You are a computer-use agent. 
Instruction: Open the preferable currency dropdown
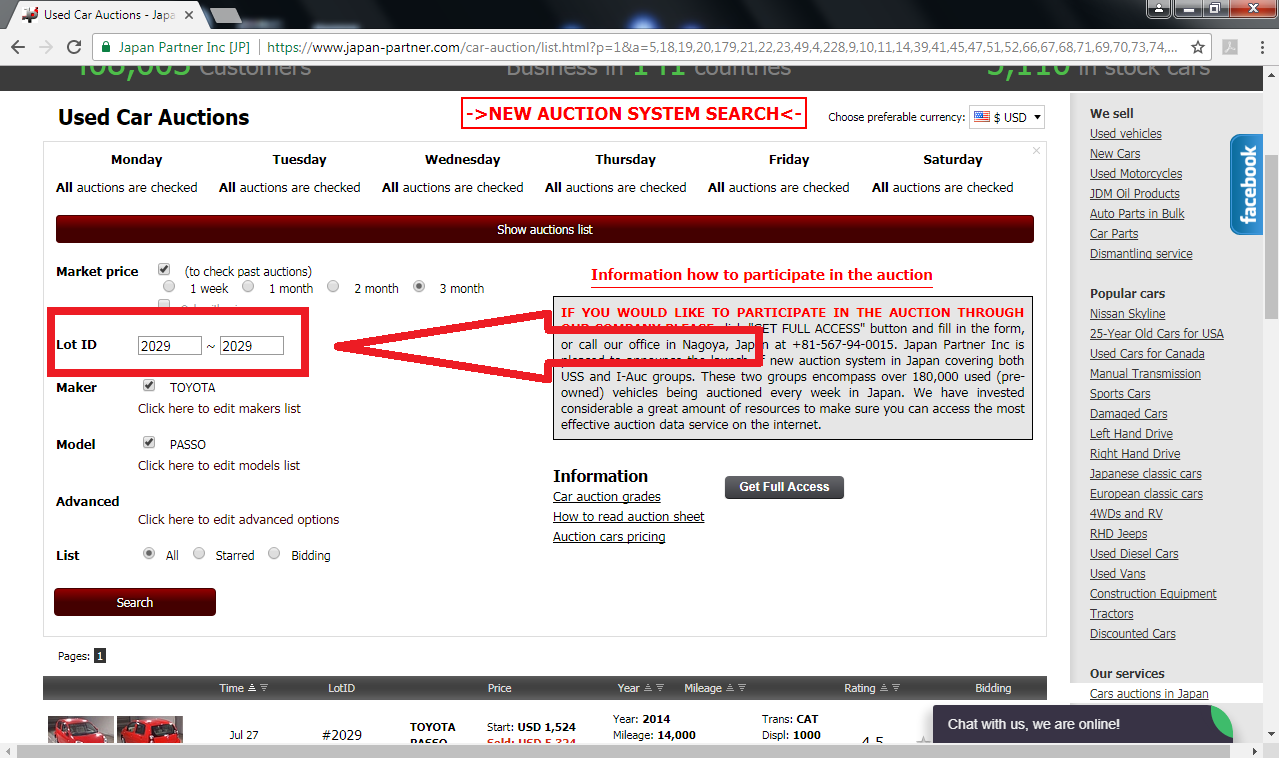[1007, 116]
